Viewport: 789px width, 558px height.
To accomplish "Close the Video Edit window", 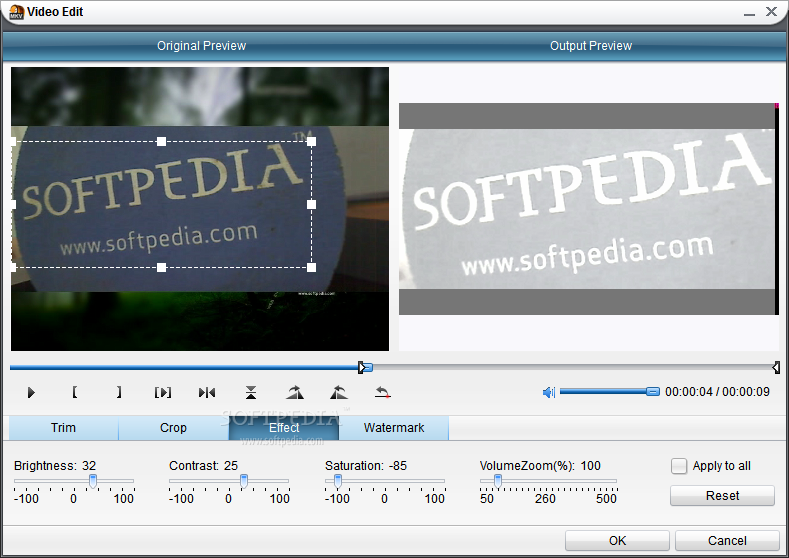I will [x=771, y=11].
